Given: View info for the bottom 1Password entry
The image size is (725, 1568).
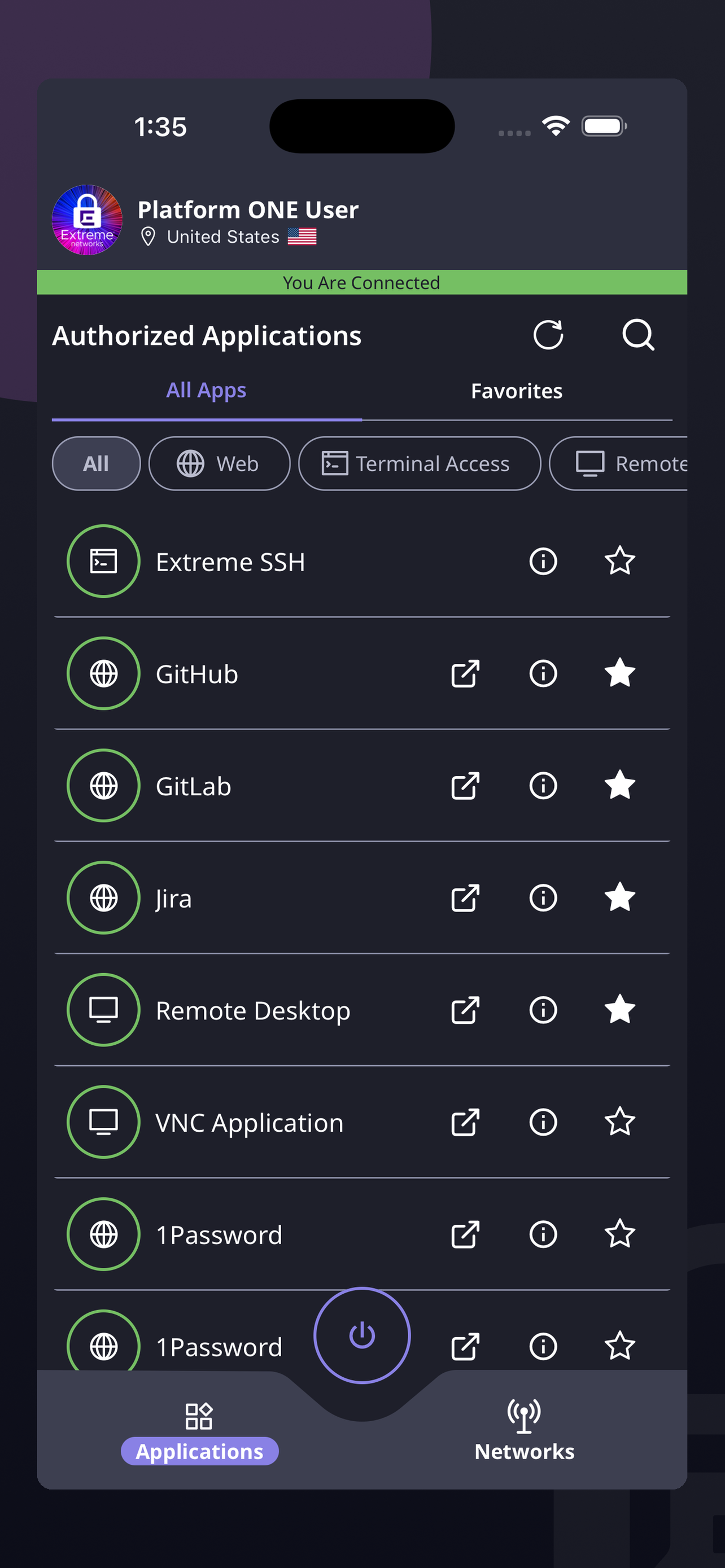Looking at the screenshot, I should click(x=543, y=1345).
